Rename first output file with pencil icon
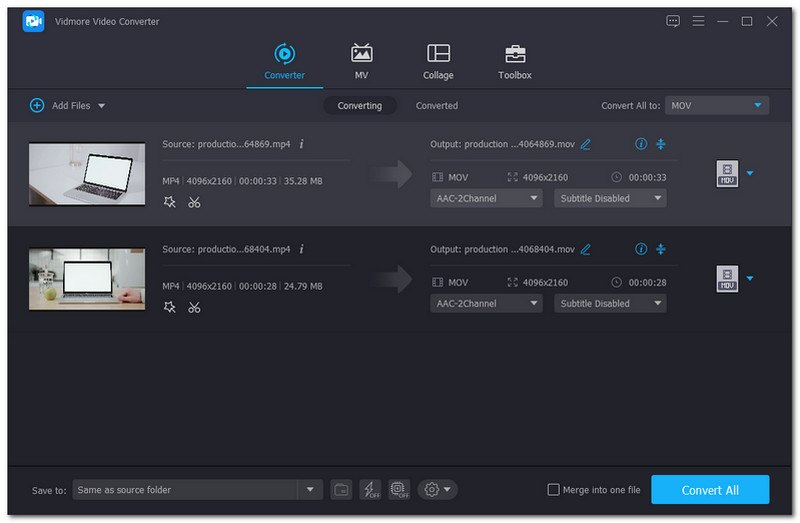The height and width of the screenshot is (523, 800). coord(586,144)
